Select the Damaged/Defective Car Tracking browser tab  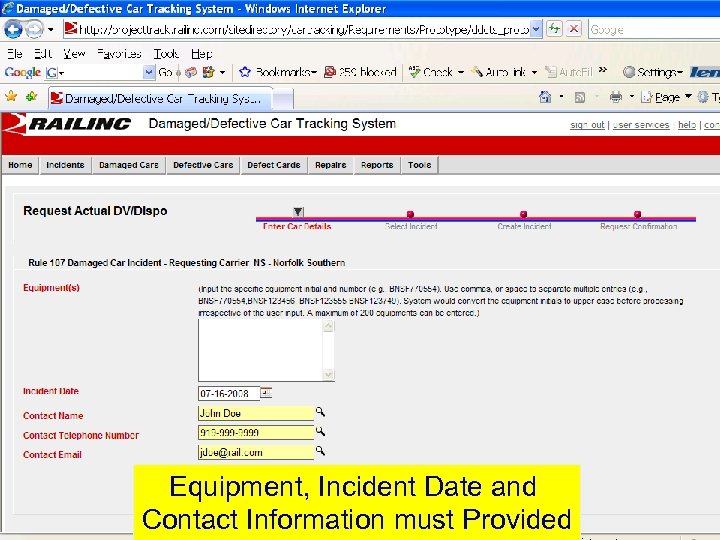160,98
